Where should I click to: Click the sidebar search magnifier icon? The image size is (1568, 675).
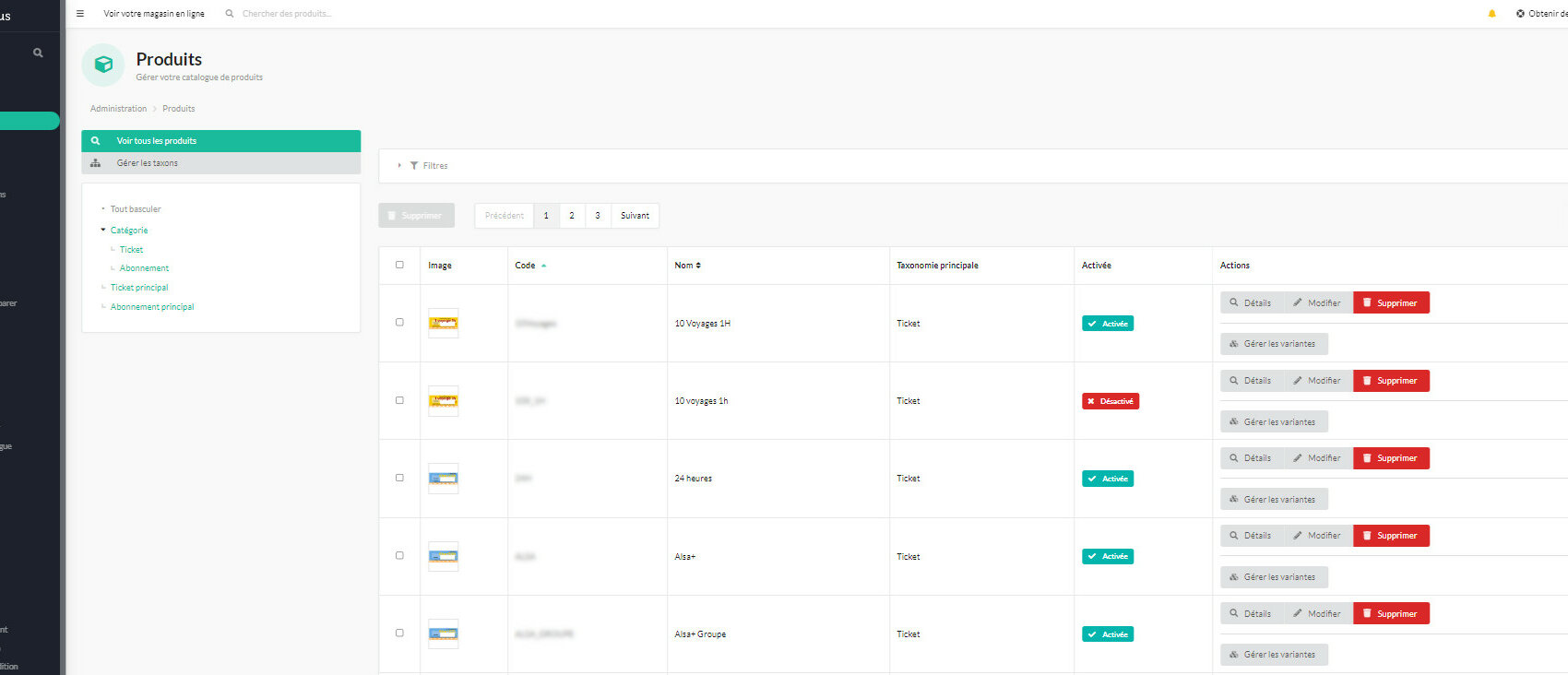tap(38, 53)
